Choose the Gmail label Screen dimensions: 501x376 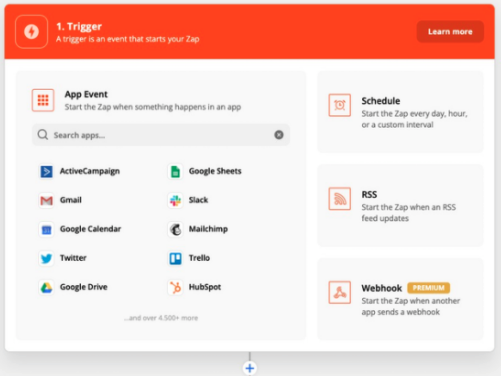(71, 200)
